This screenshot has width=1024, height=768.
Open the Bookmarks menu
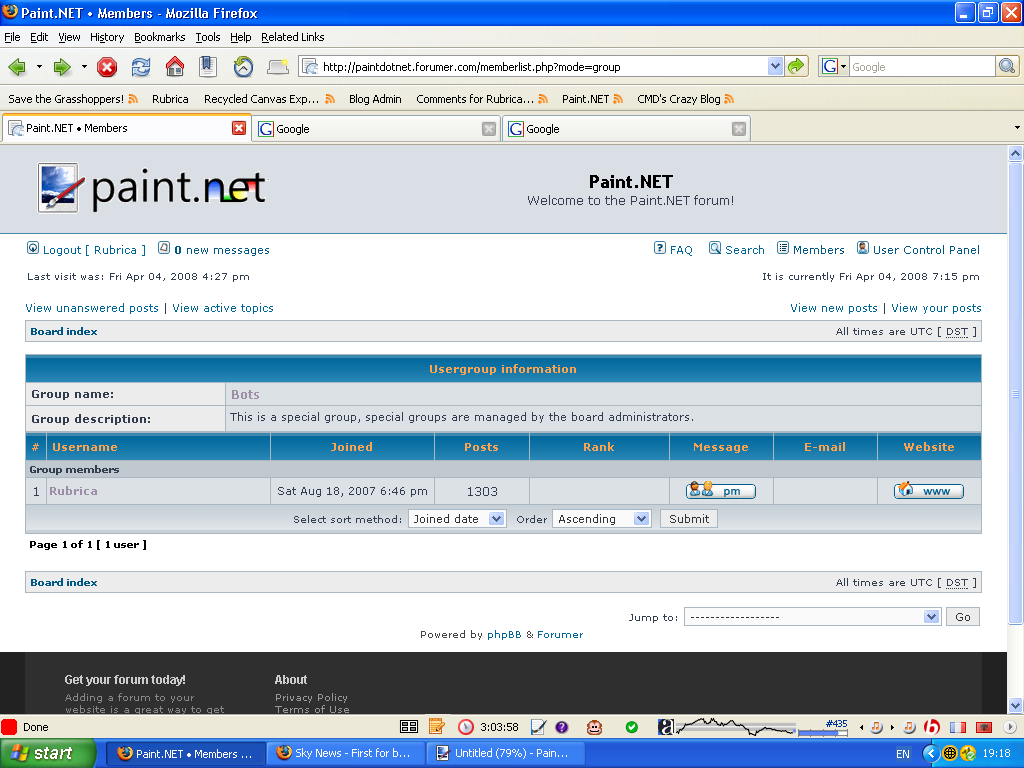(x=160, y=37)
